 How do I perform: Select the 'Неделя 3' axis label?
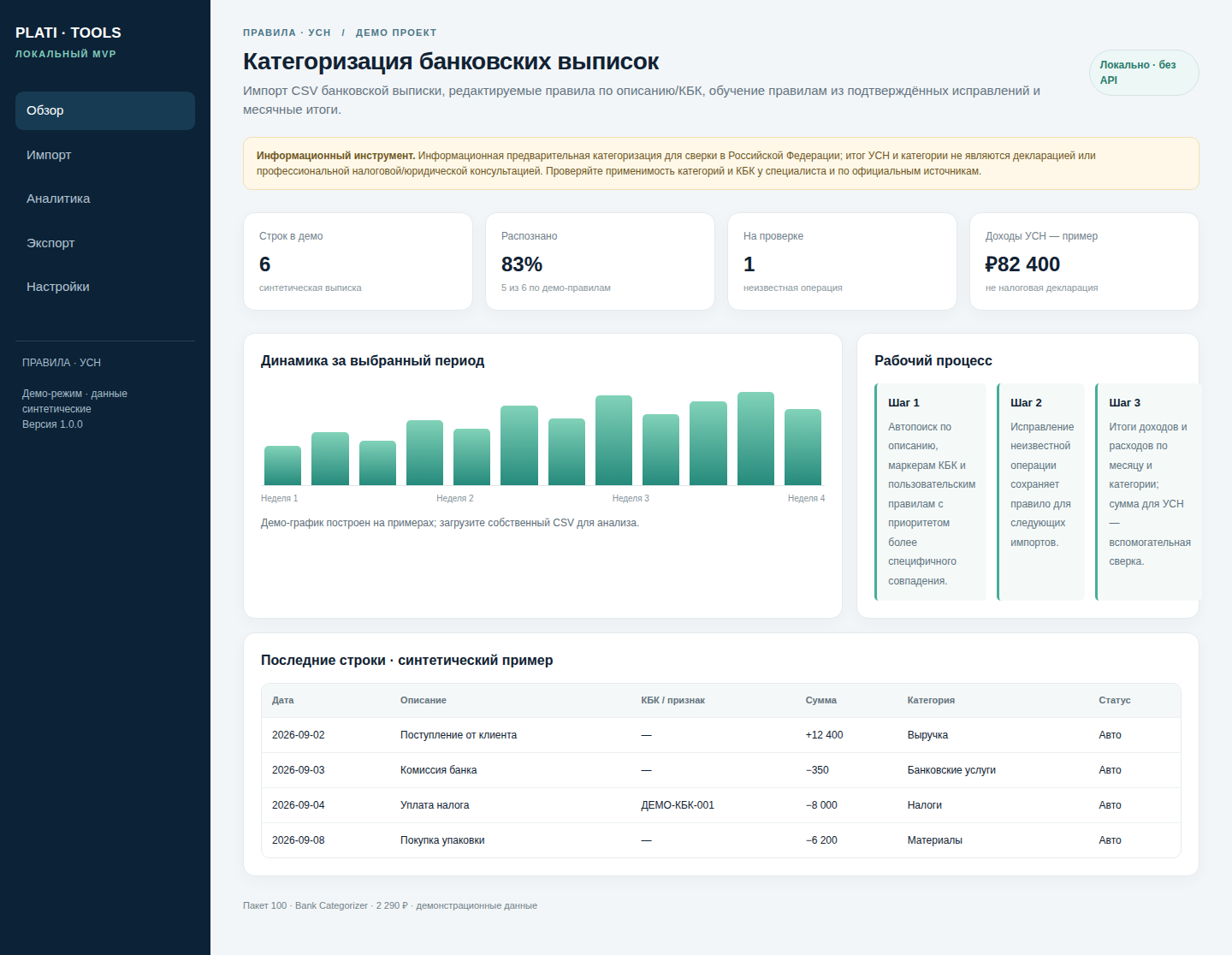pyautogui.click(x=631, y=498)
